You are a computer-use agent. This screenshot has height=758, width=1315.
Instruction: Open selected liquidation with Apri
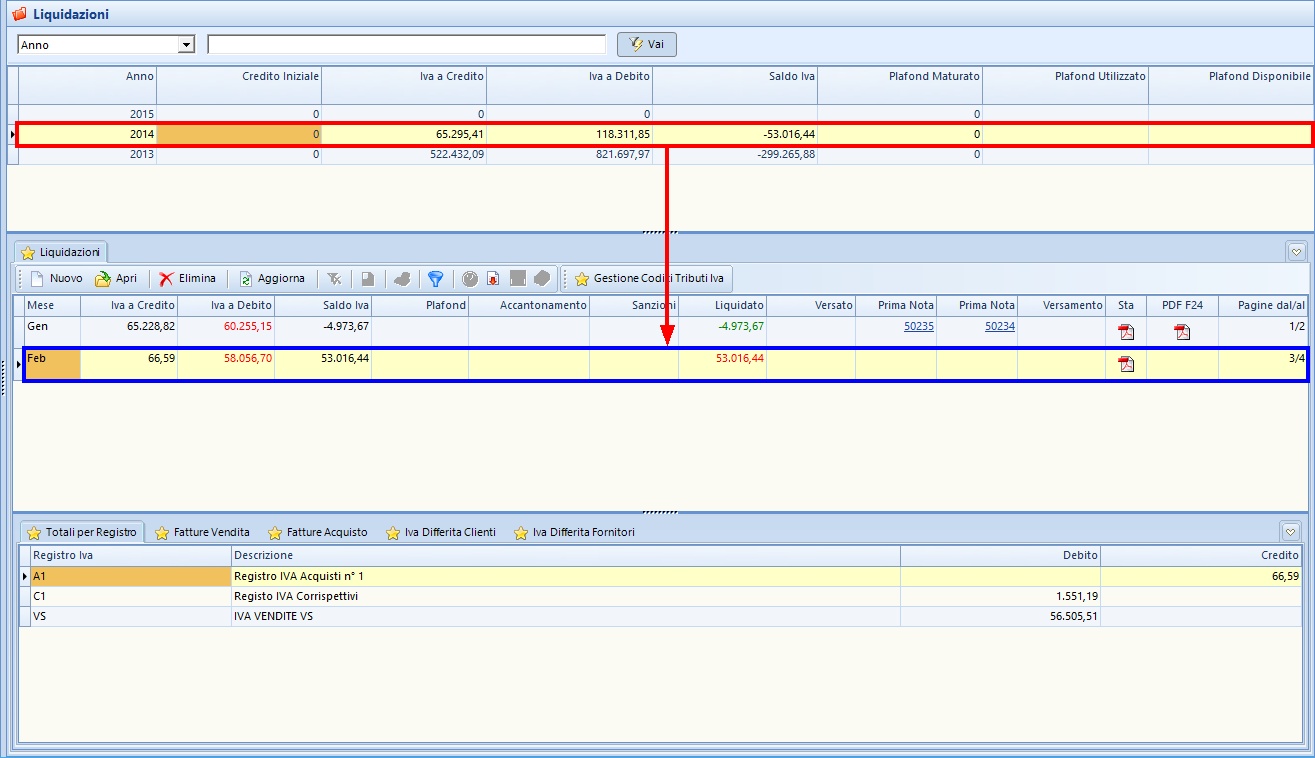pyautogui.click(x=116, y=279)
